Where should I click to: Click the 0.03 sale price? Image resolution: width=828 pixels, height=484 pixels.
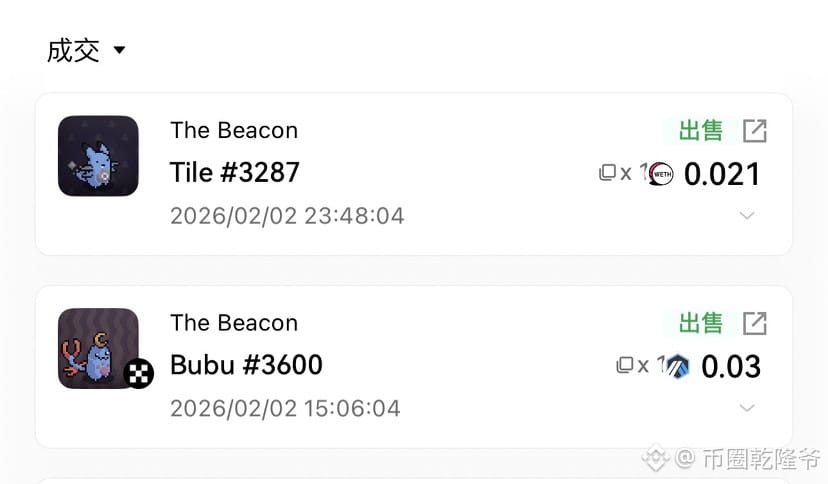tap(731, 366)
